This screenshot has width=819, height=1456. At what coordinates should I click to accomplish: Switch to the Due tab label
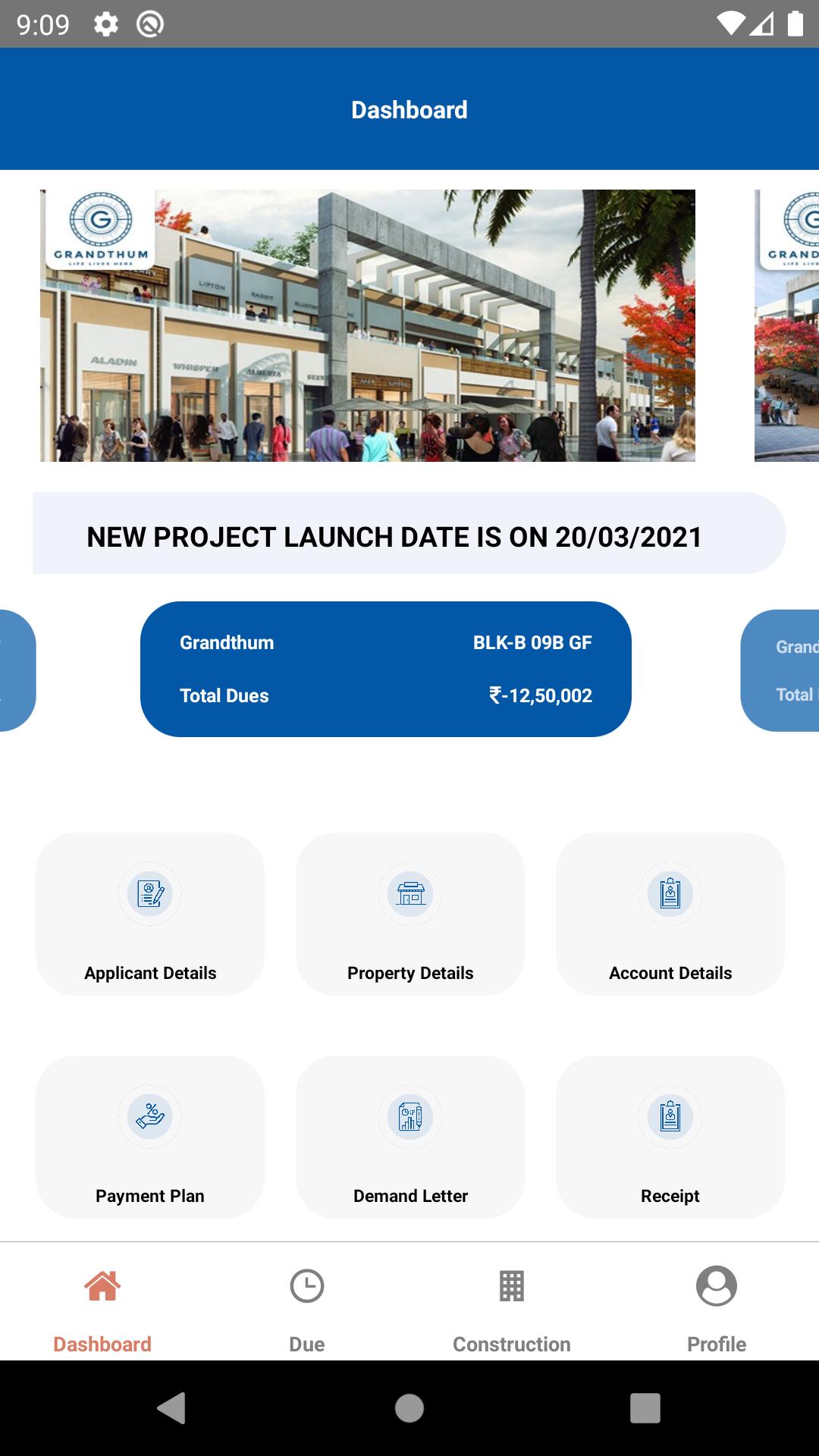pos(307,1344)
